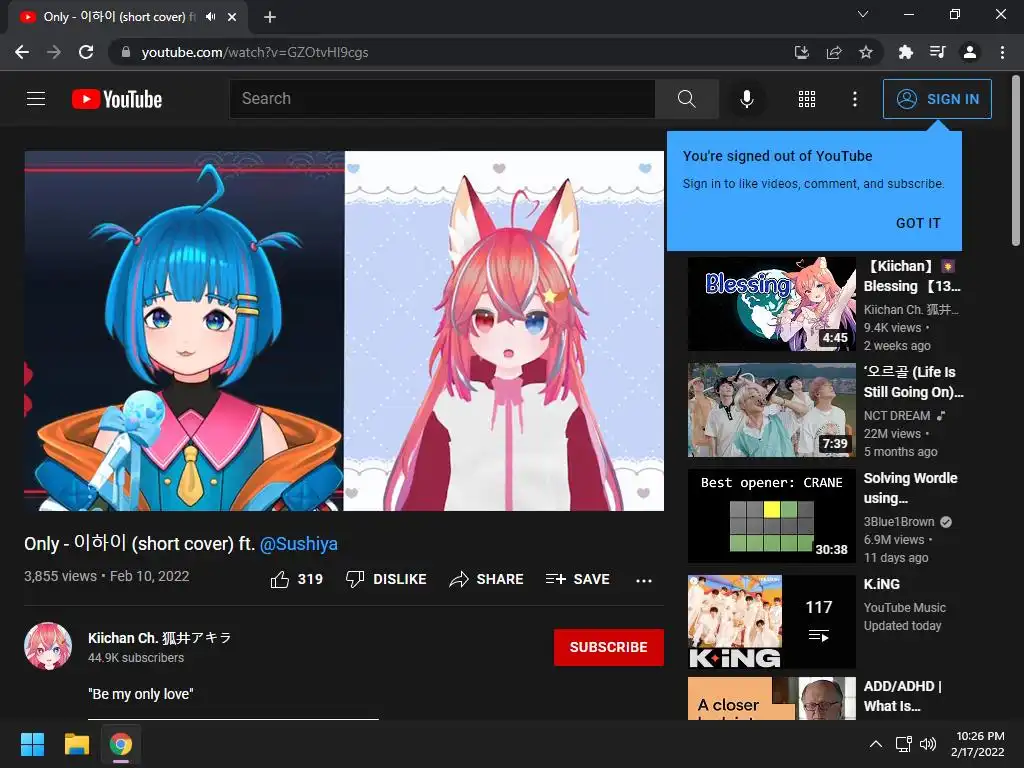Viewport: 1024px width, 768px height.
Task: Click the search magnifier button
Action: tap(686, 99)
